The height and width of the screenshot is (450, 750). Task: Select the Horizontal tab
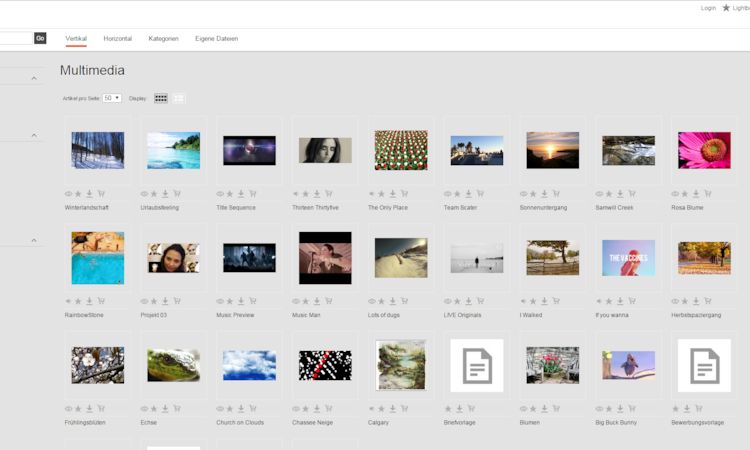click(118, 39)
